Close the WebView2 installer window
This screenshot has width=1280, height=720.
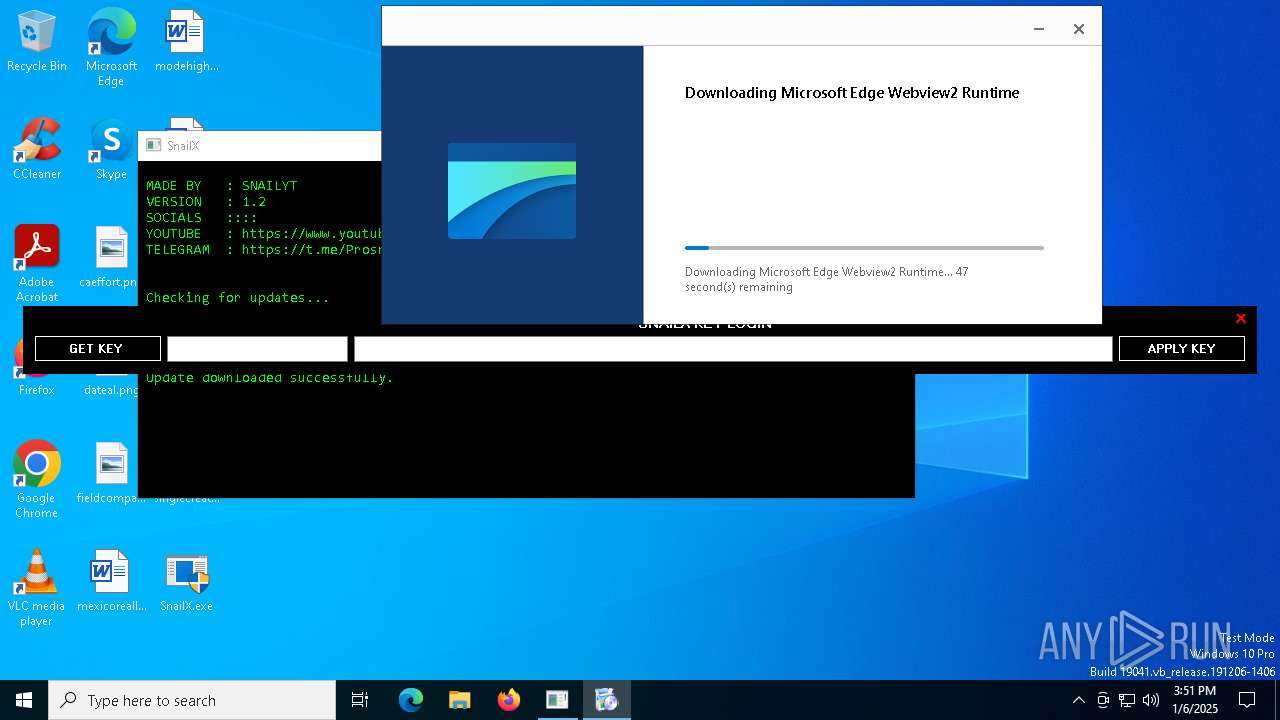[1079, 29]
